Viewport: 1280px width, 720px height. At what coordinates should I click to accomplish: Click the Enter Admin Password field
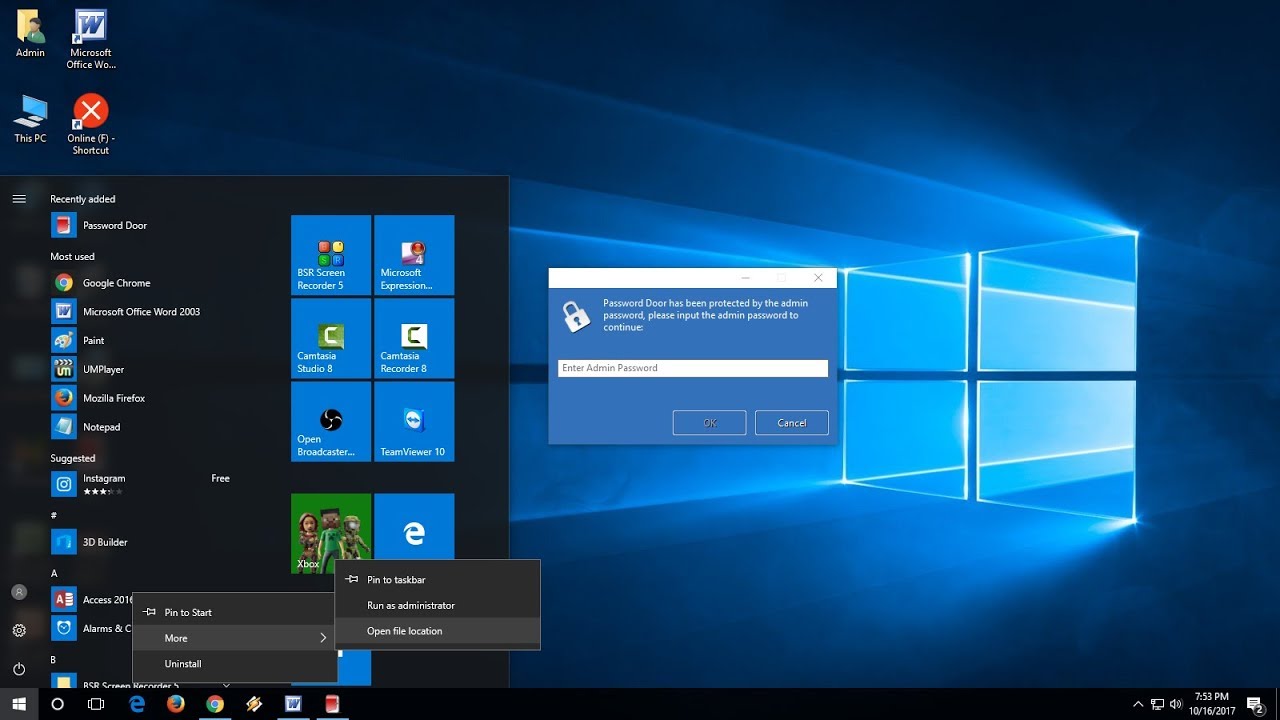tap(693, 368)
